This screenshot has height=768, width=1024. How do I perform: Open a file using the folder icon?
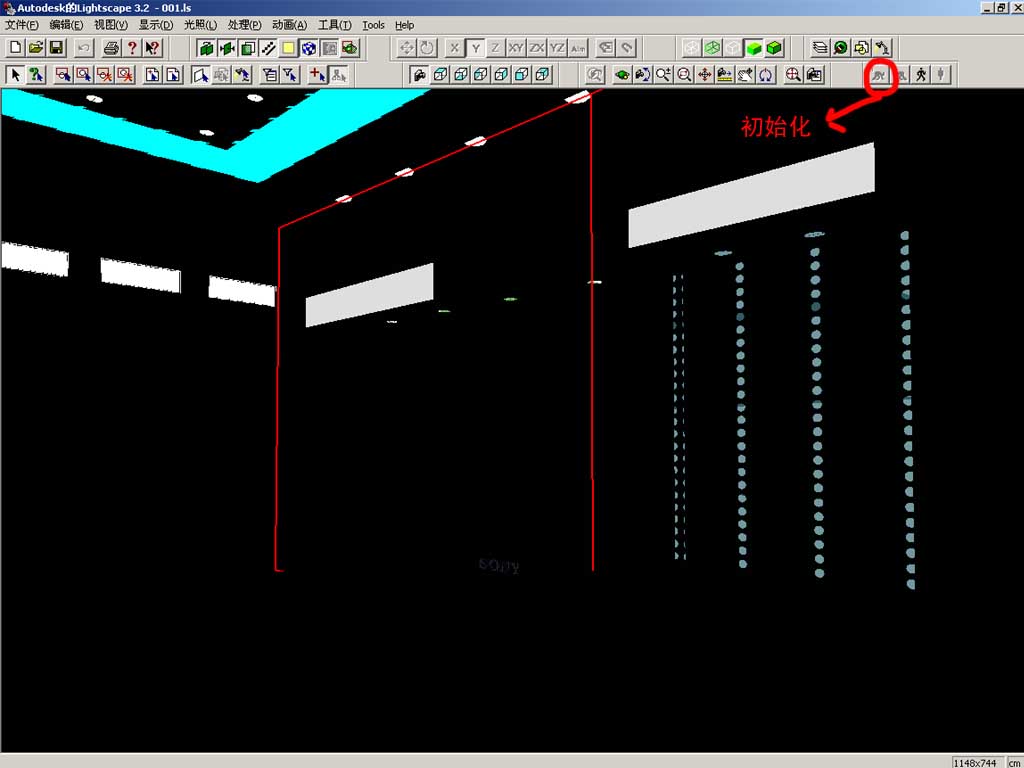click(36, 48)
